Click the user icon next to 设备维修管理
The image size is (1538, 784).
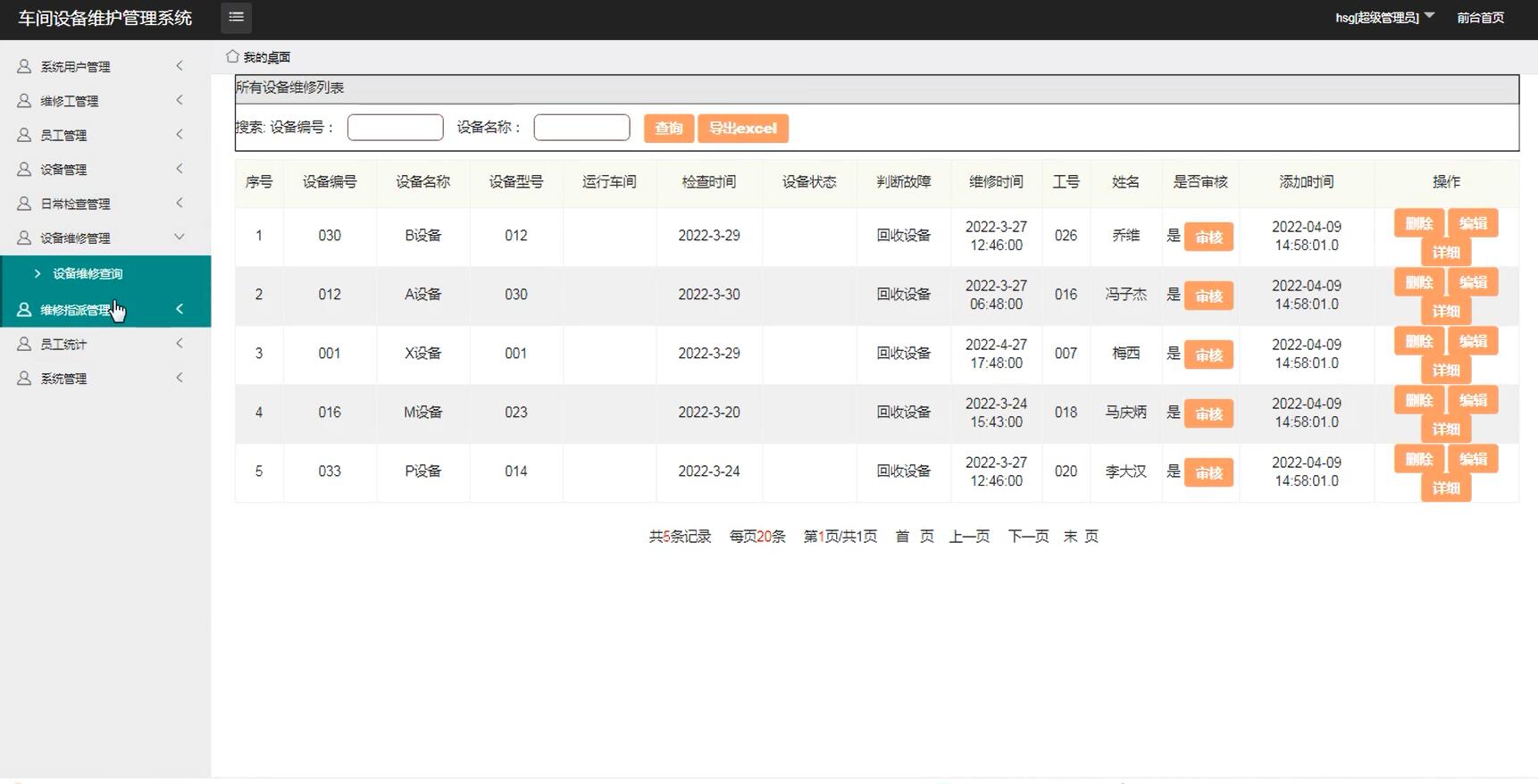pos(24,238)
